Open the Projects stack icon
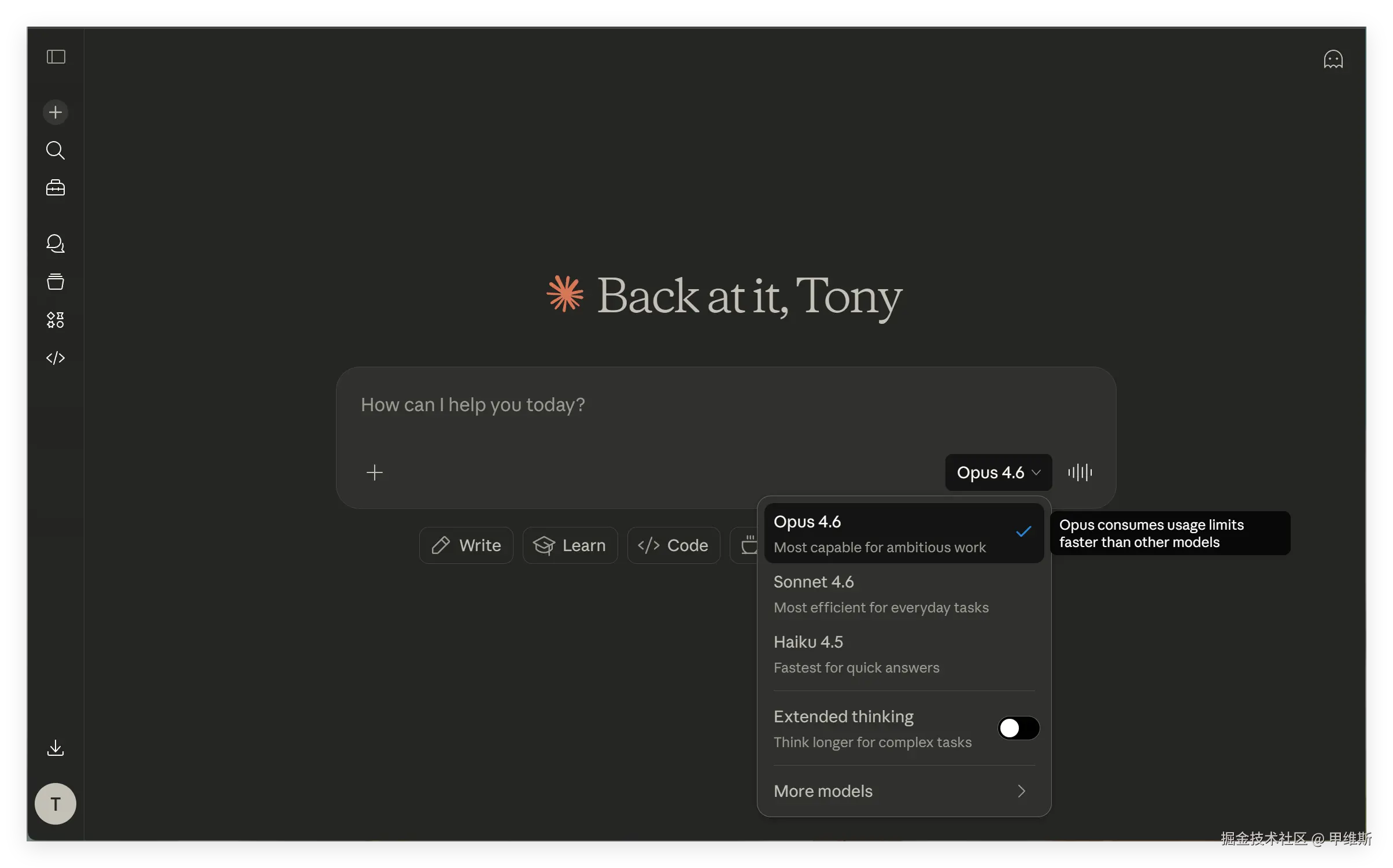The width and height of the screenshot is (1393, 868). tap(56, 282)
